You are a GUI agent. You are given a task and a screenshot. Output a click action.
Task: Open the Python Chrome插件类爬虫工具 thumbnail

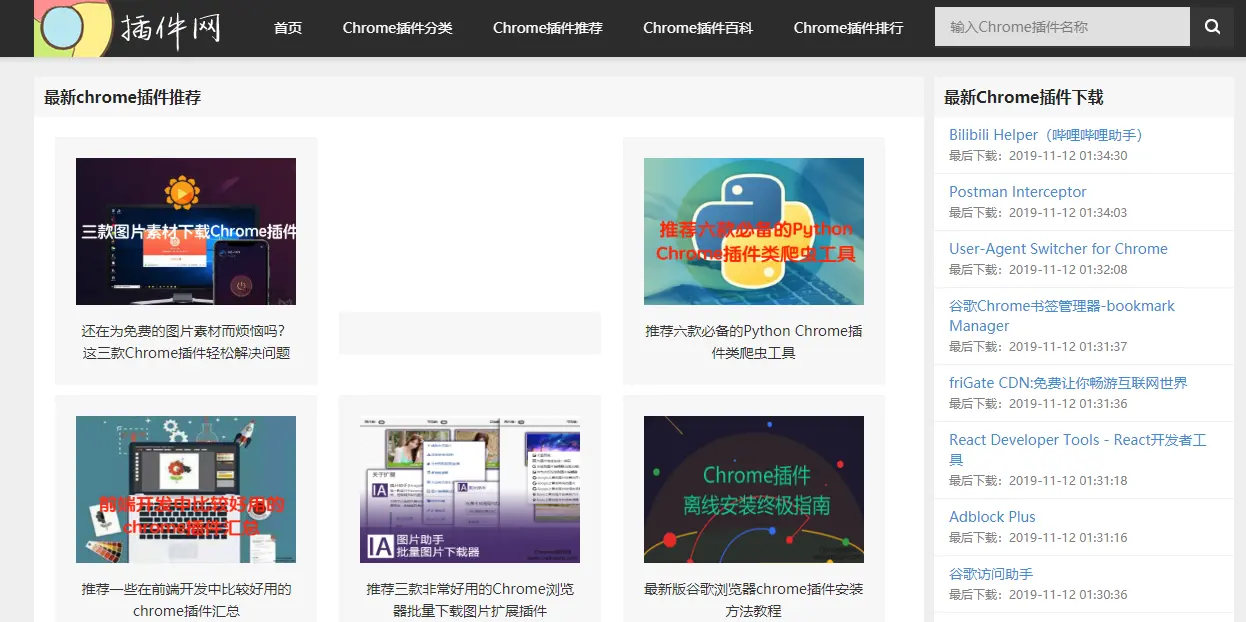[x=754, y=231]
